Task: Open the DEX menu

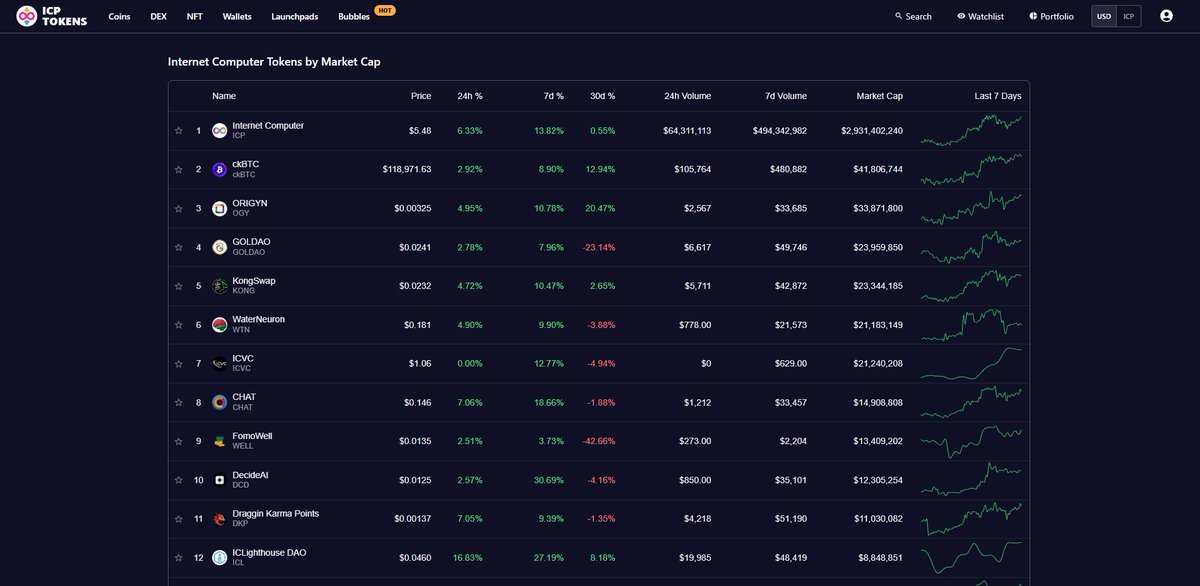Action: click(158, 16)
